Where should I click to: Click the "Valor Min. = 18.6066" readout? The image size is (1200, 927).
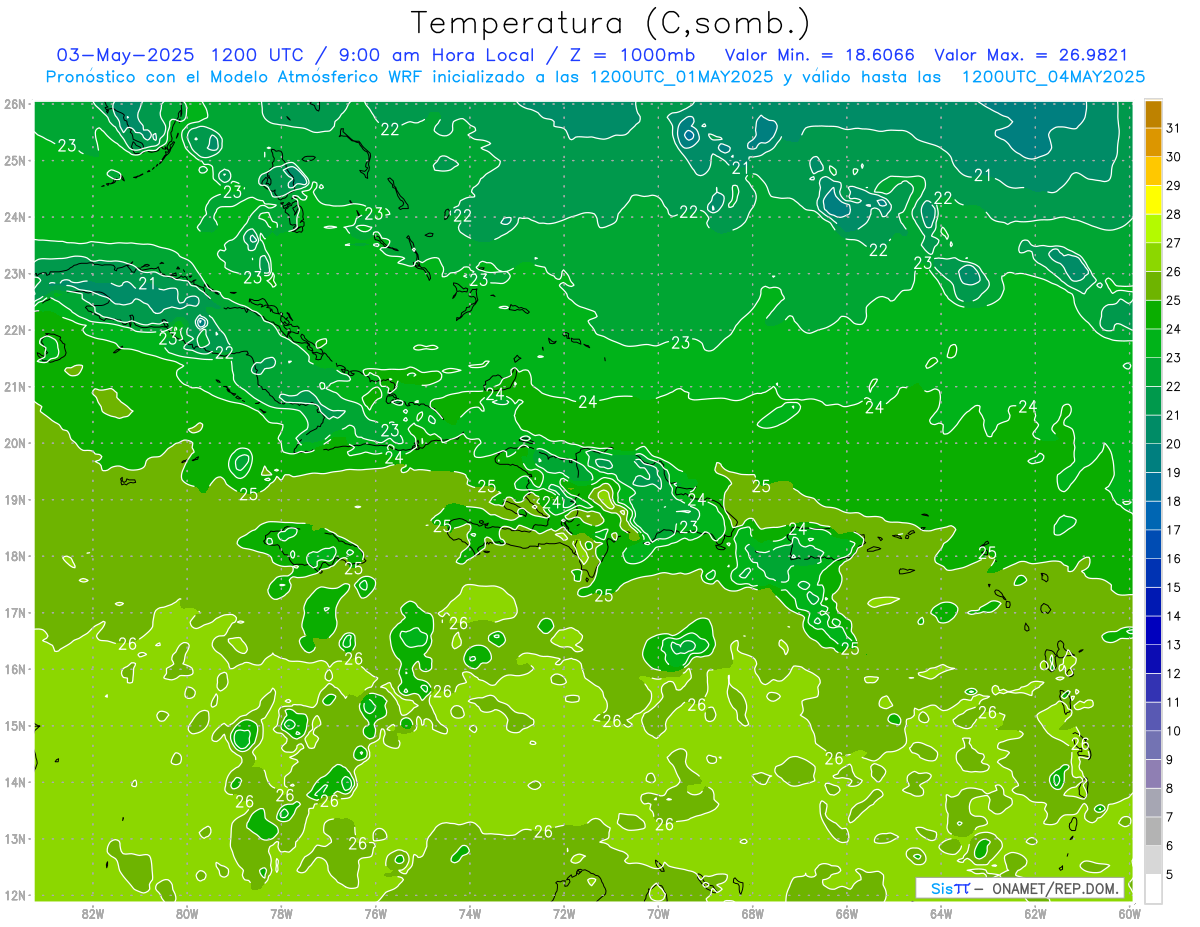pos(821,55)
